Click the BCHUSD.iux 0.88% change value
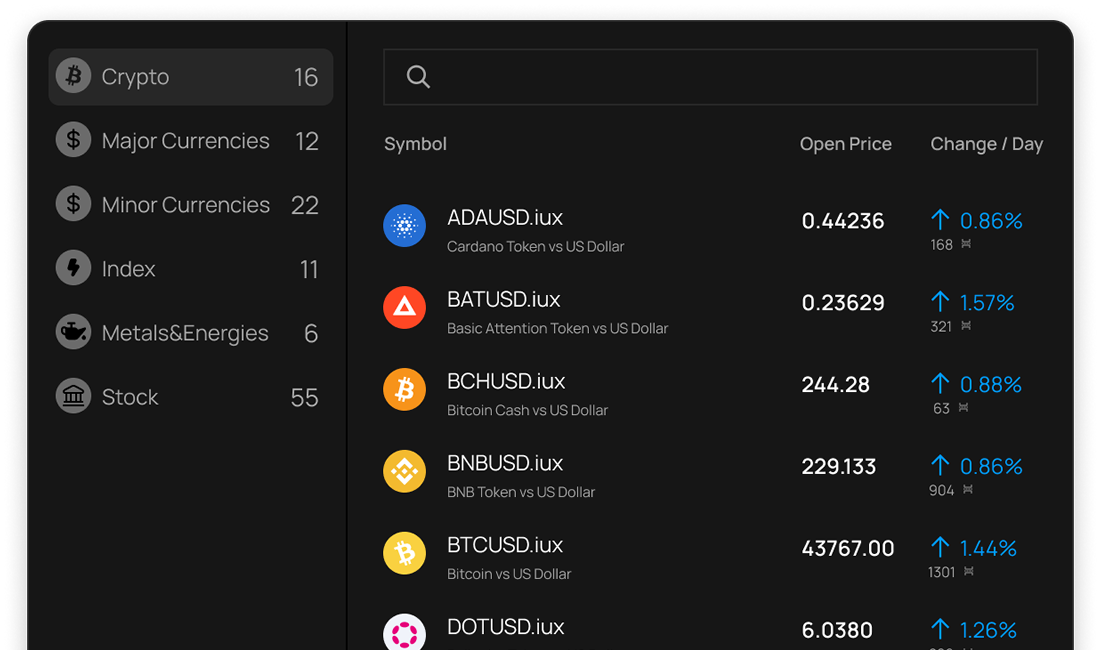 pyautogui.click(x=990, y=384)
